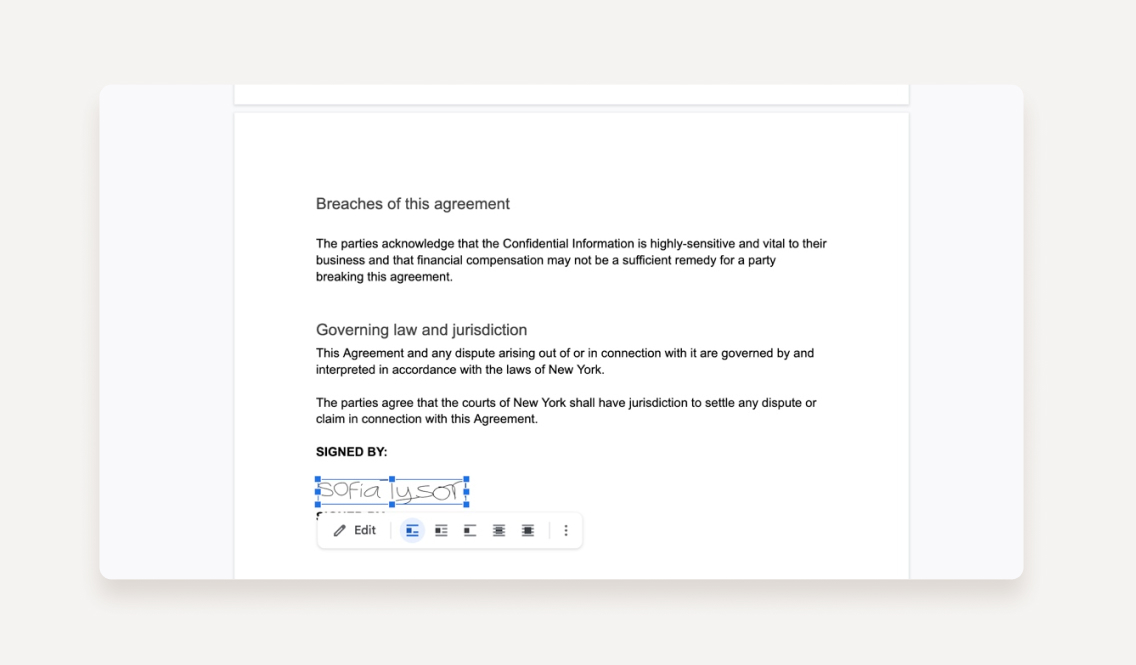Click the text 'breaking this agreement.'
Image resolution: width=1136 pixels, height=665 pixels.
pos(384,277)
